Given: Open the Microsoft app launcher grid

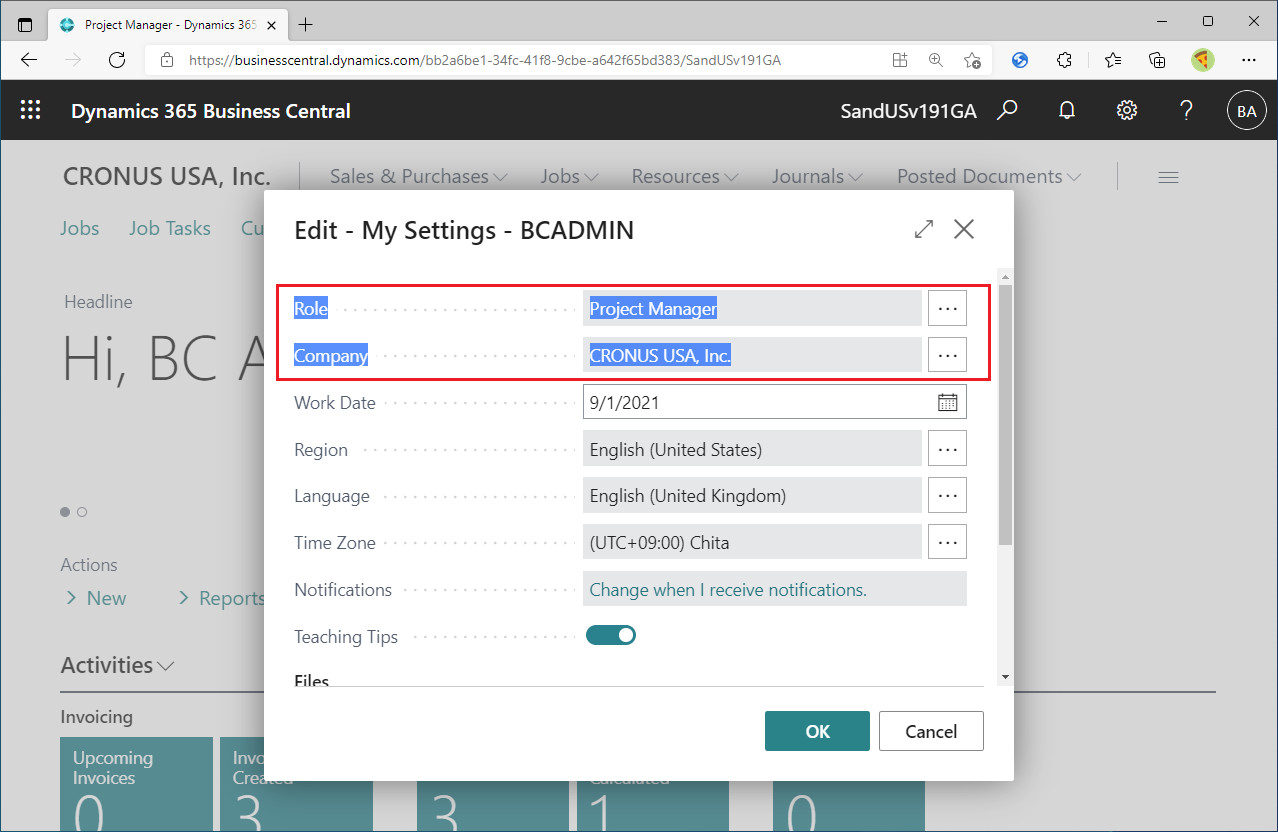Looking at the screenshot, I should tap(30, 110).
